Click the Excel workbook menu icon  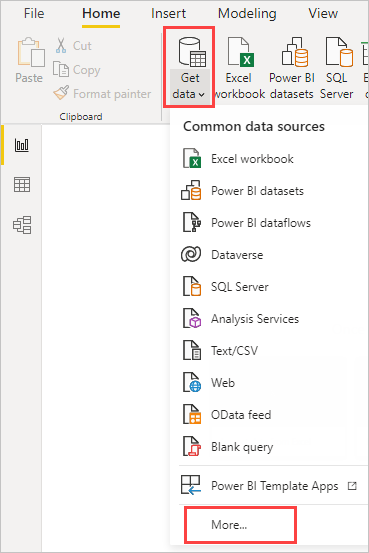(192, 158)
